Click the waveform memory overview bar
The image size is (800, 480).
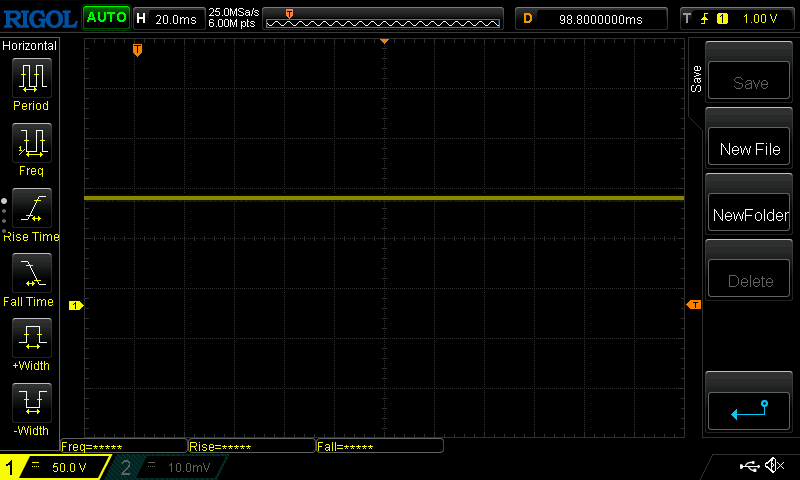[x=383, y=19]
